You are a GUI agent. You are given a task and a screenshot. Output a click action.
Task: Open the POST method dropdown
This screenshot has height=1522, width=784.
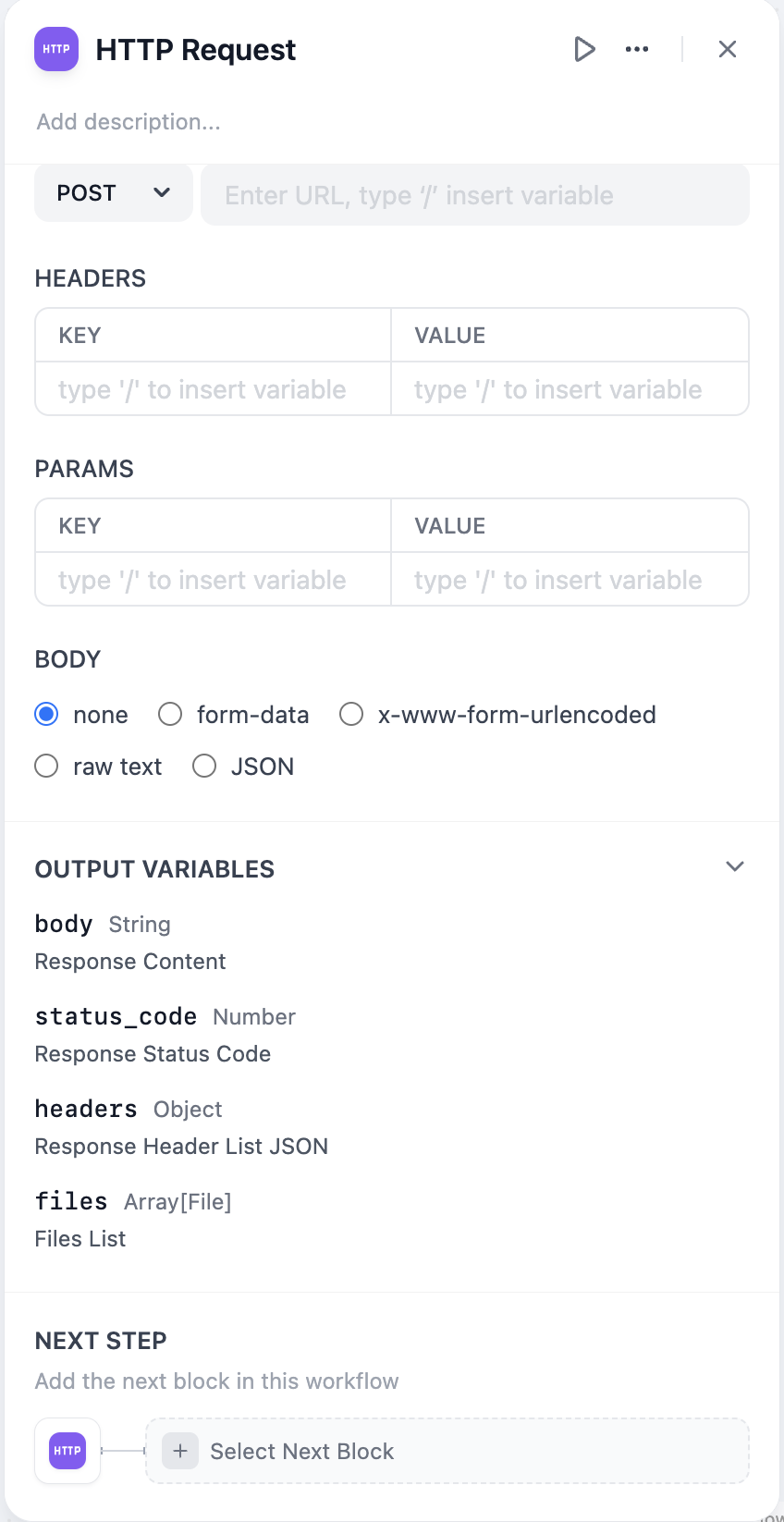click(x=113, y=193)
